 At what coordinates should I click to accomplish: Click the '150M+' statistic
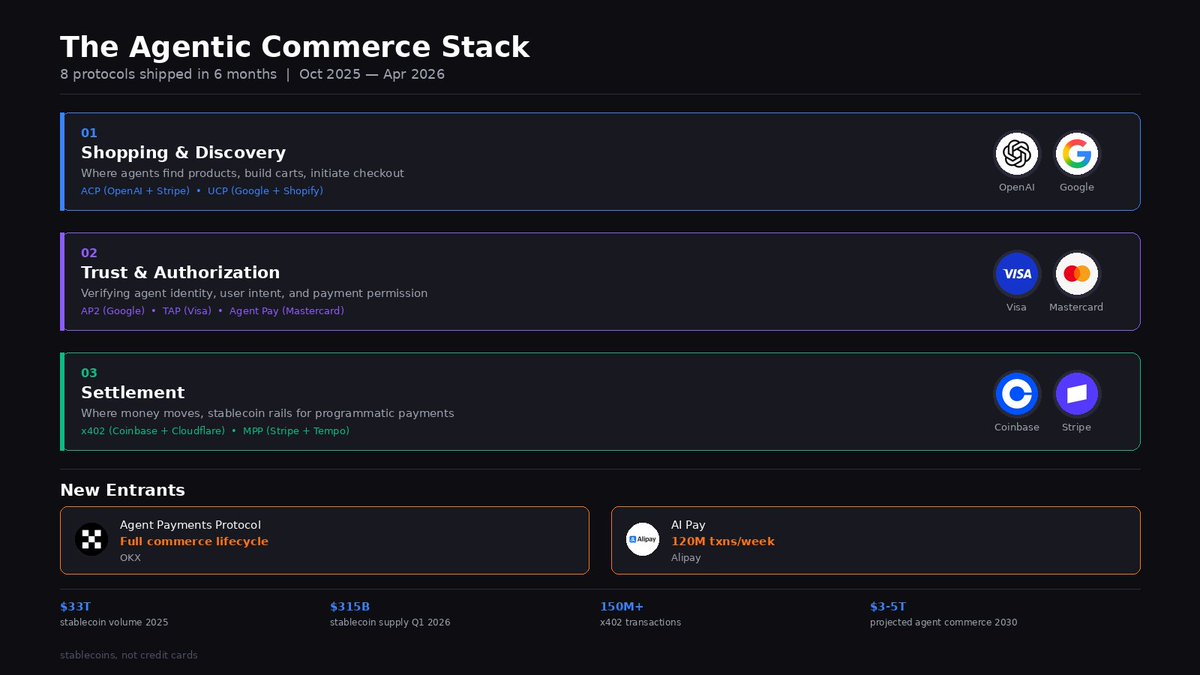[622, 607]
